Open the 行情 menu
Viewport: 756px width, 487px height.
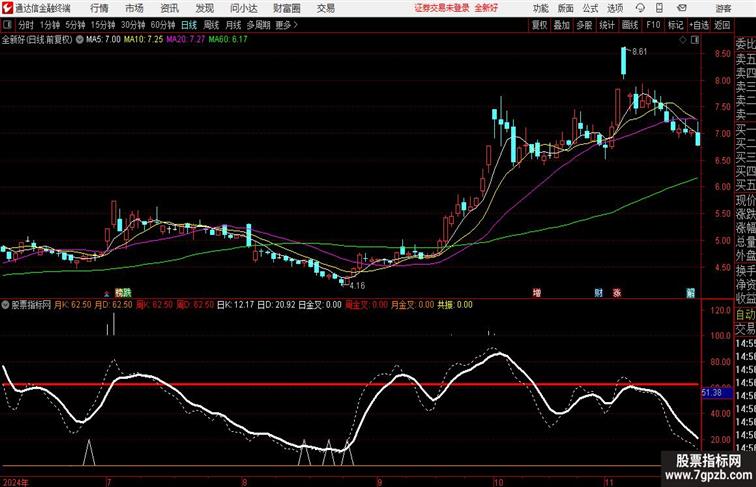tap(99, 8)
